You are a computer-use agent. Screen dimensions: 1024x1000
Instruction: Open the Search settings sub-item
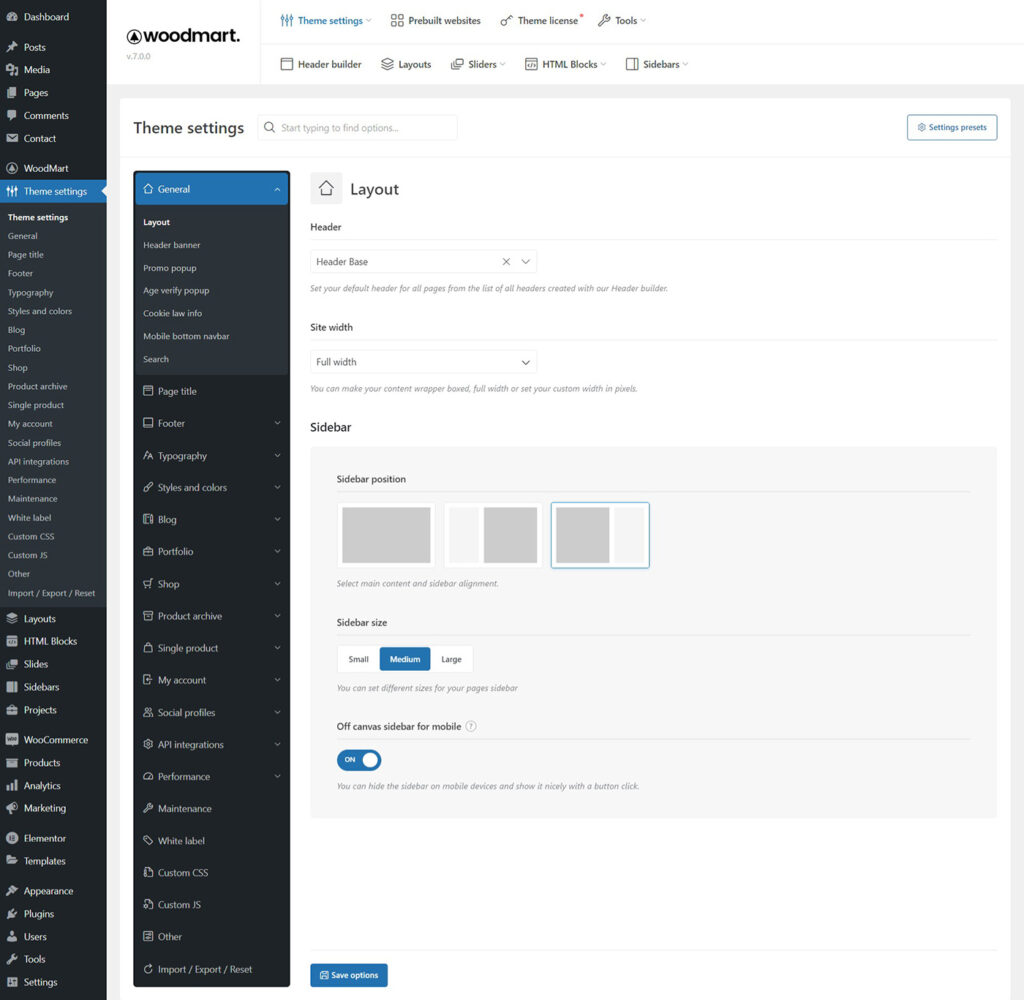click(156, 359)
